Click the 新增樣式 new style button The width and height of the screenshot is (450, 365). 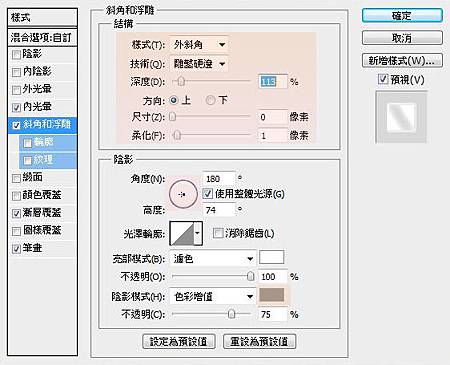coord(402,61)
